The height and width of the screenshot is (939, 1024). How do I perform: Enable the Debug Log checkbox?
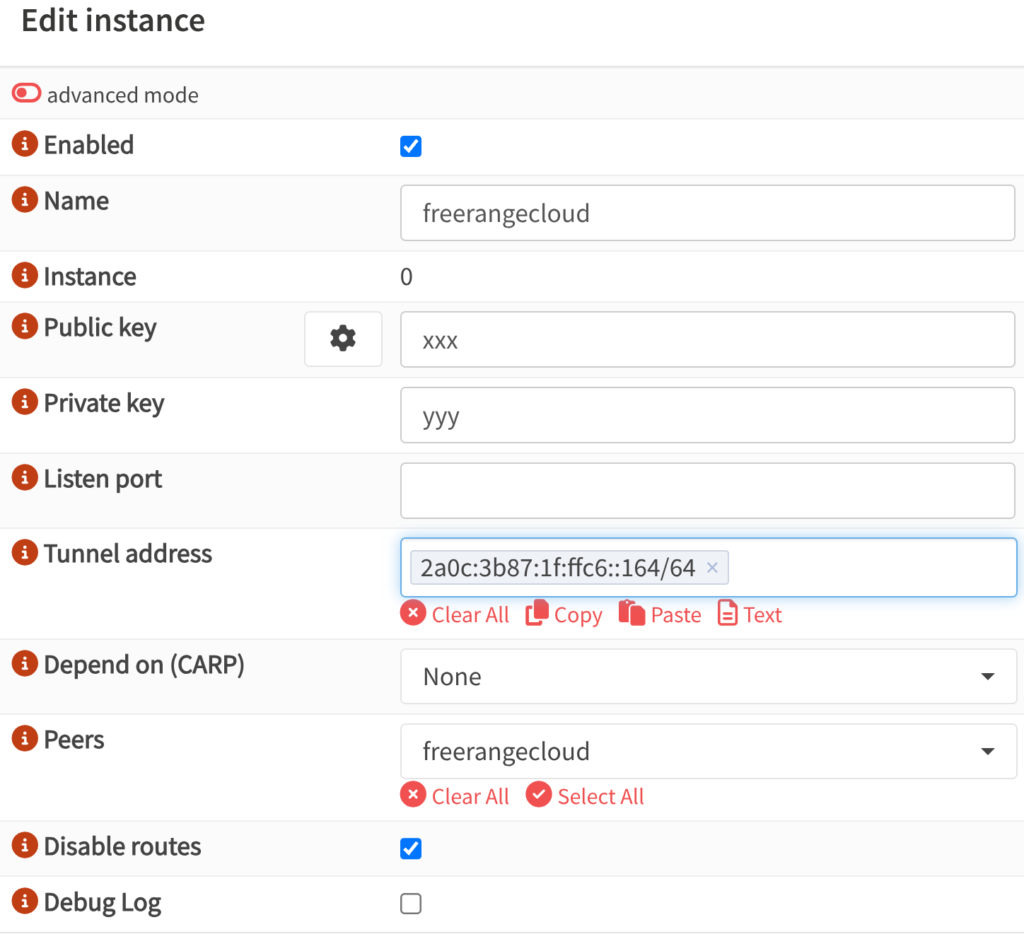411,904
